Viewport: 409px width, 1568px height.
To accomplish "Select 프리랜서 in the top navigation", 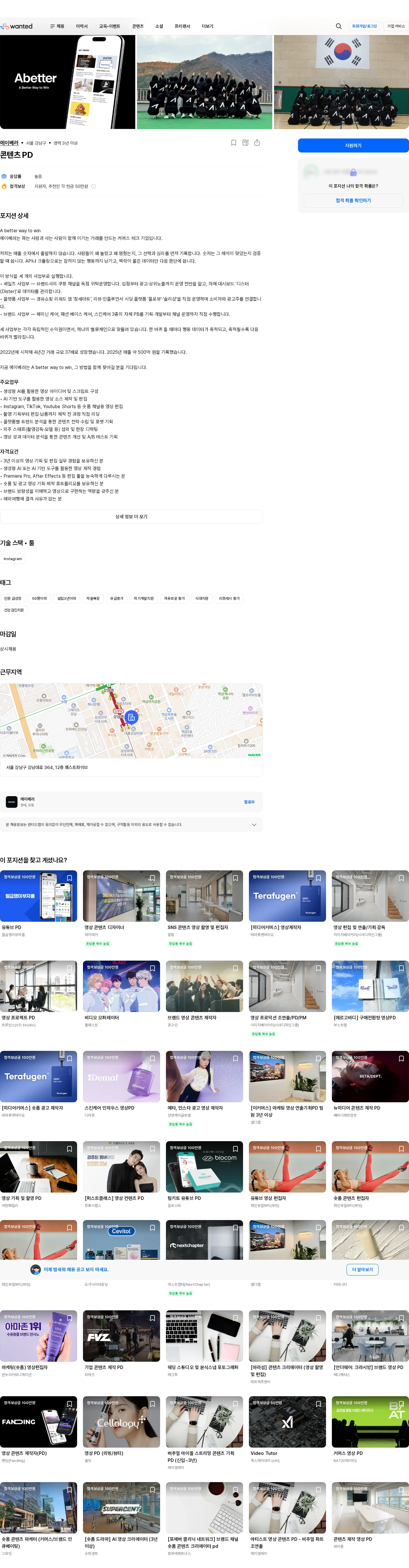I will tap(182, 26).
